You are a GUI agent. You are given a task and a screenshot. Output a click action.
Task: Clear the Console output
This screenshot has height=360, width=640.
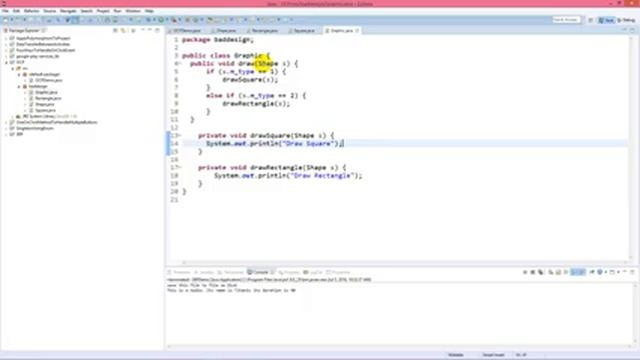click(x=551, y=272)
